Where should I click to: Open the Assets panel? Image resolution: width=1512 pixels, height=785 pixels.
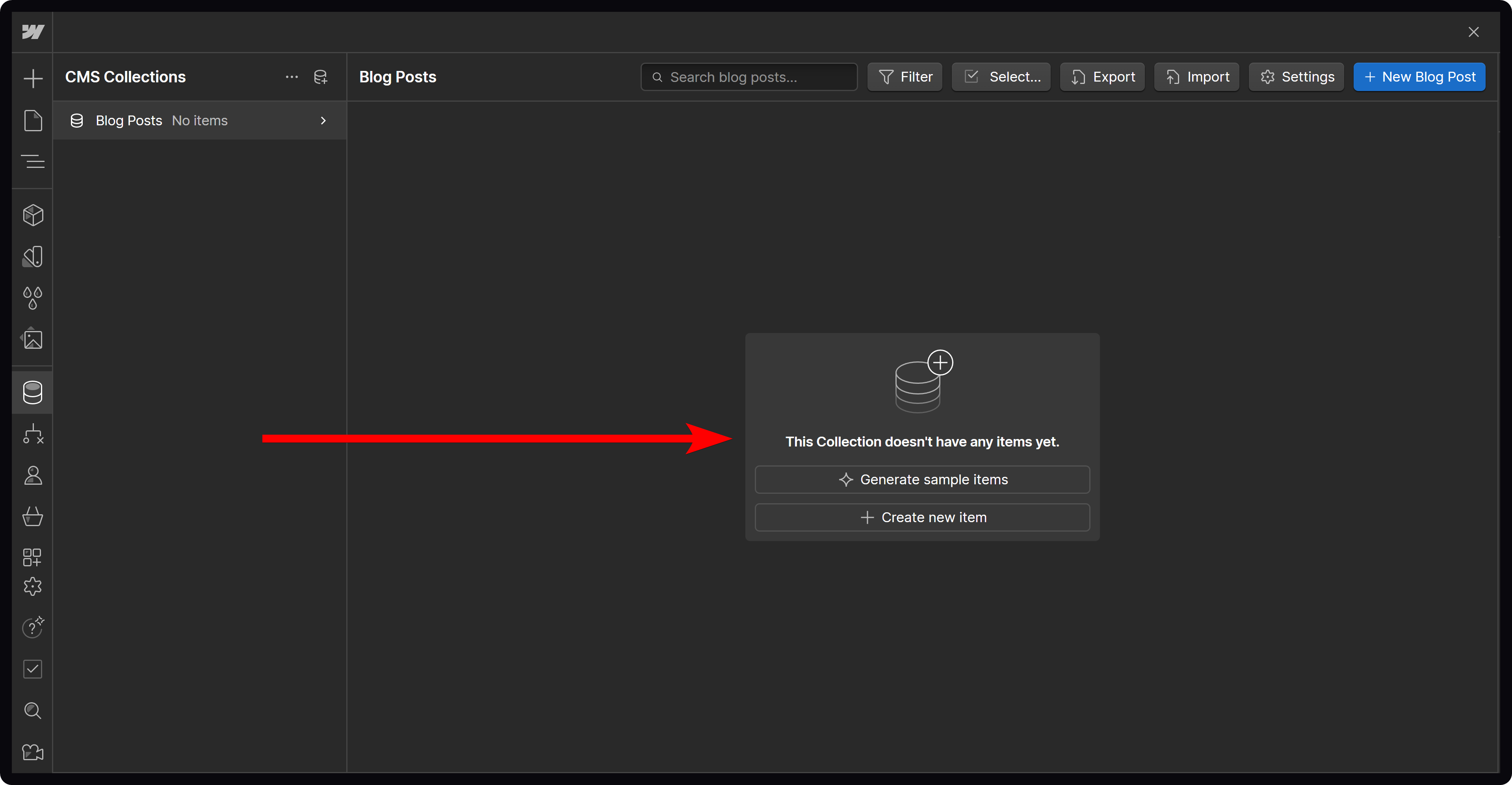click(x=32, y=339)
